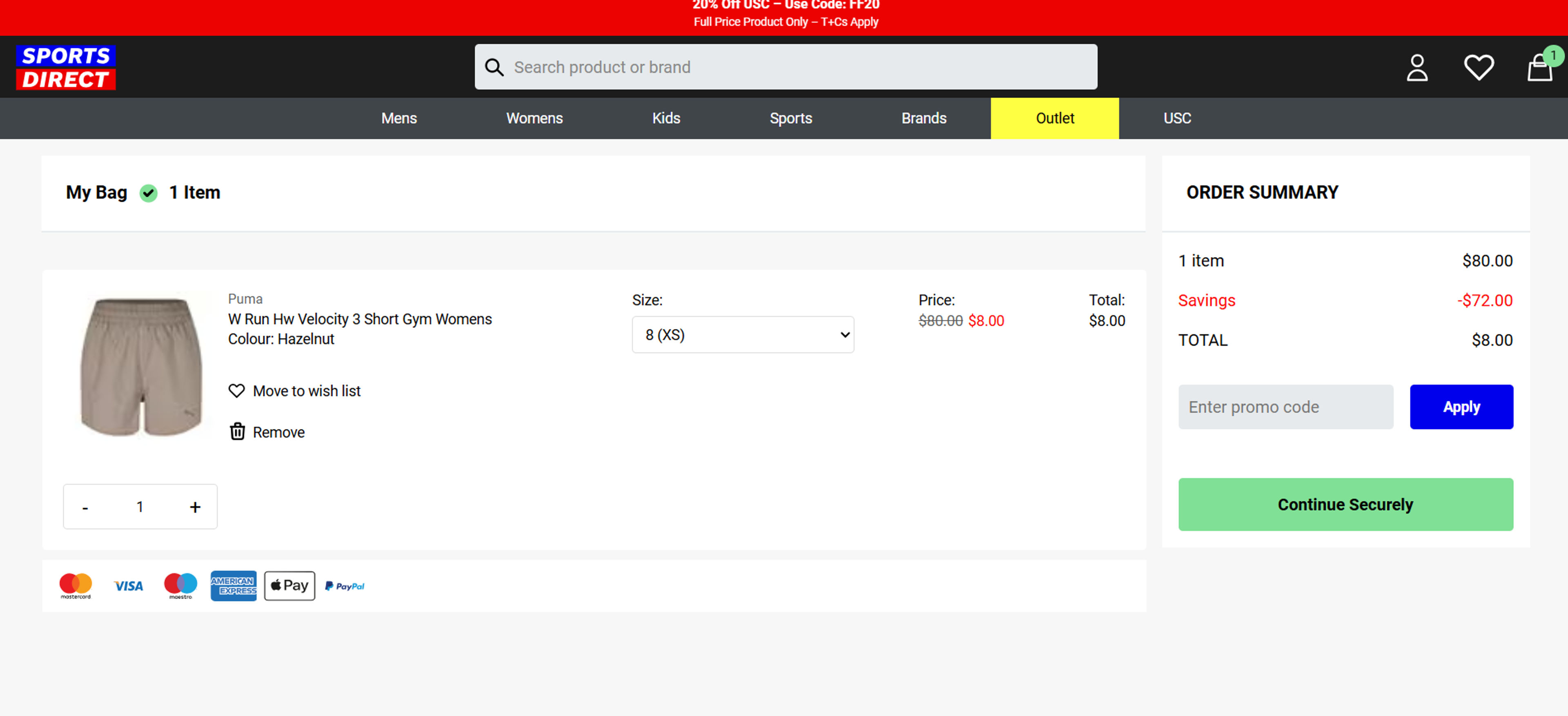Click the search magnifier icon

click(494, 67)
